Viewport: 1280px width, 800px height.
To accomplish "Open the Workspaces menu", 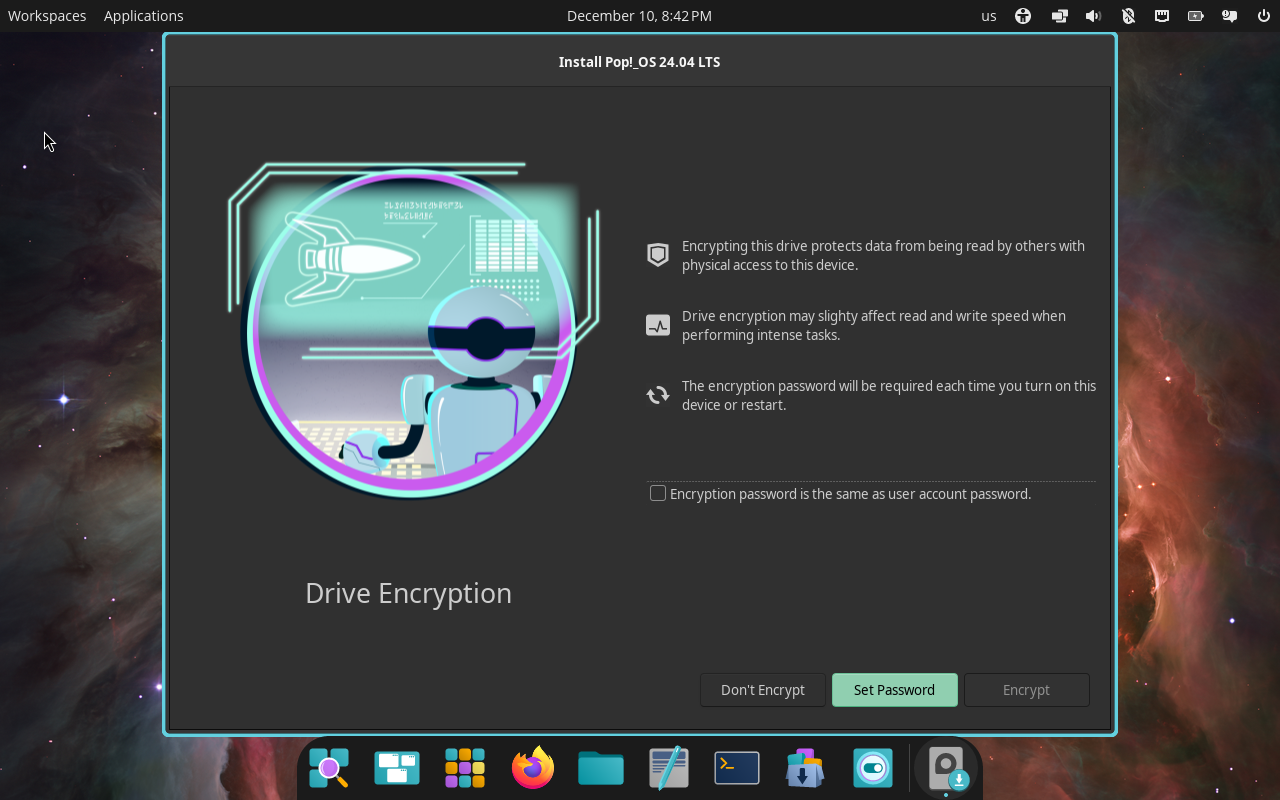I will [46, 15].
